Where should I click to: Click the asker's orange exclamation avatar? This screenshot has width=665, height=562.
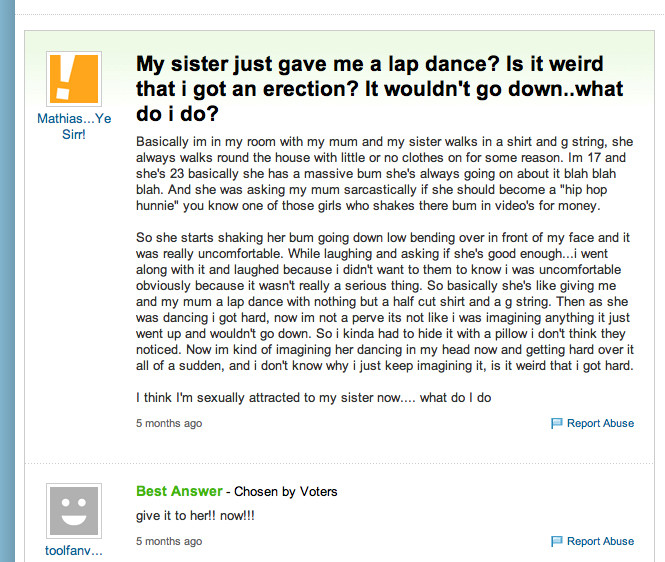[x=73, y=78]
